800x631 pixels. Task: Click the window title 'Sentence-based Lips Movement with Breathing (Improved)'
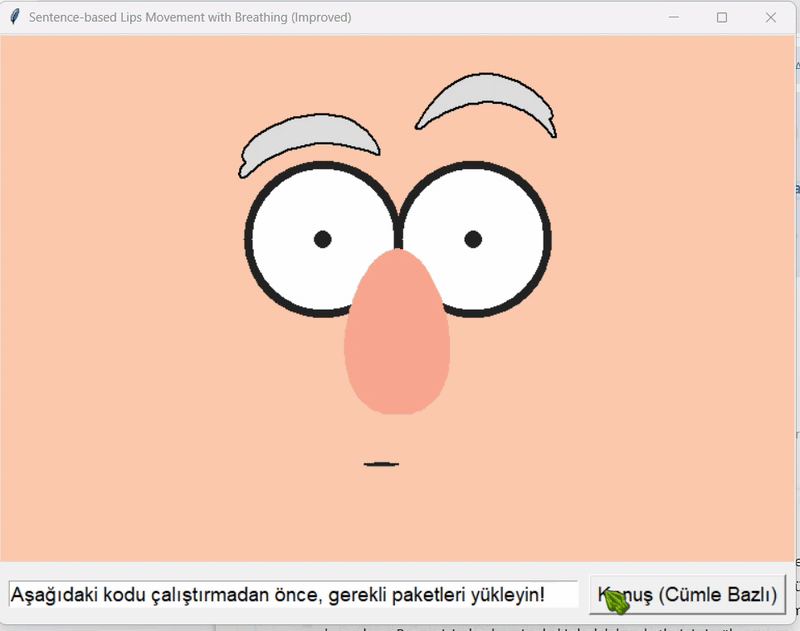190,17
